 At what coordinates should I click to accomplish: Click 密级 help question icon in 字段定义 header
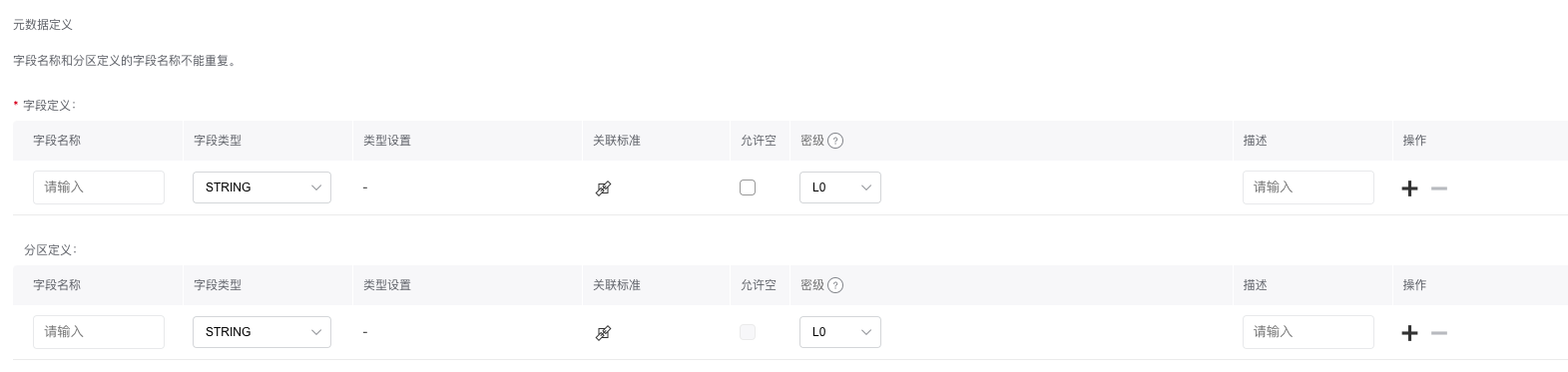pyautogui.click(x=835, y=141)
